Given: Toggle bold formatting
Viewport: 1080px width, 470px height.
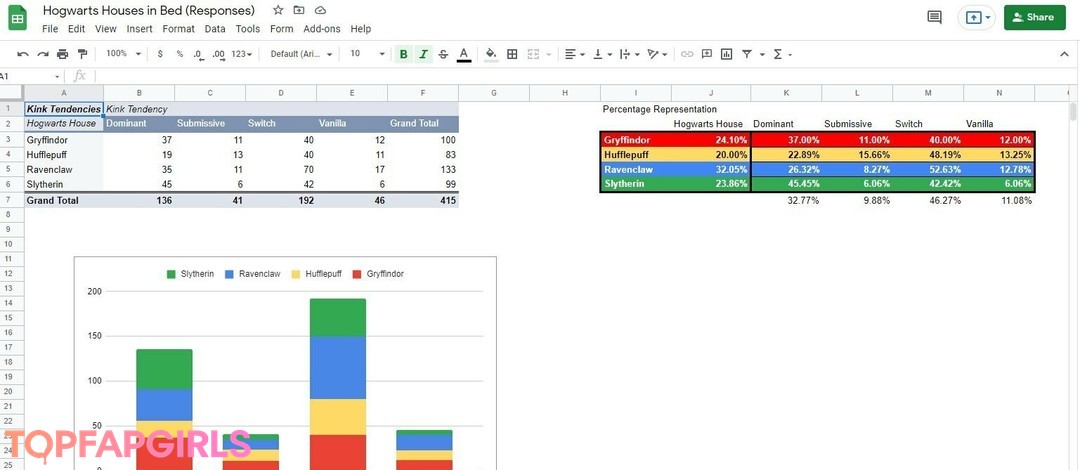Looking at the screenshot, I should (404, 54).
